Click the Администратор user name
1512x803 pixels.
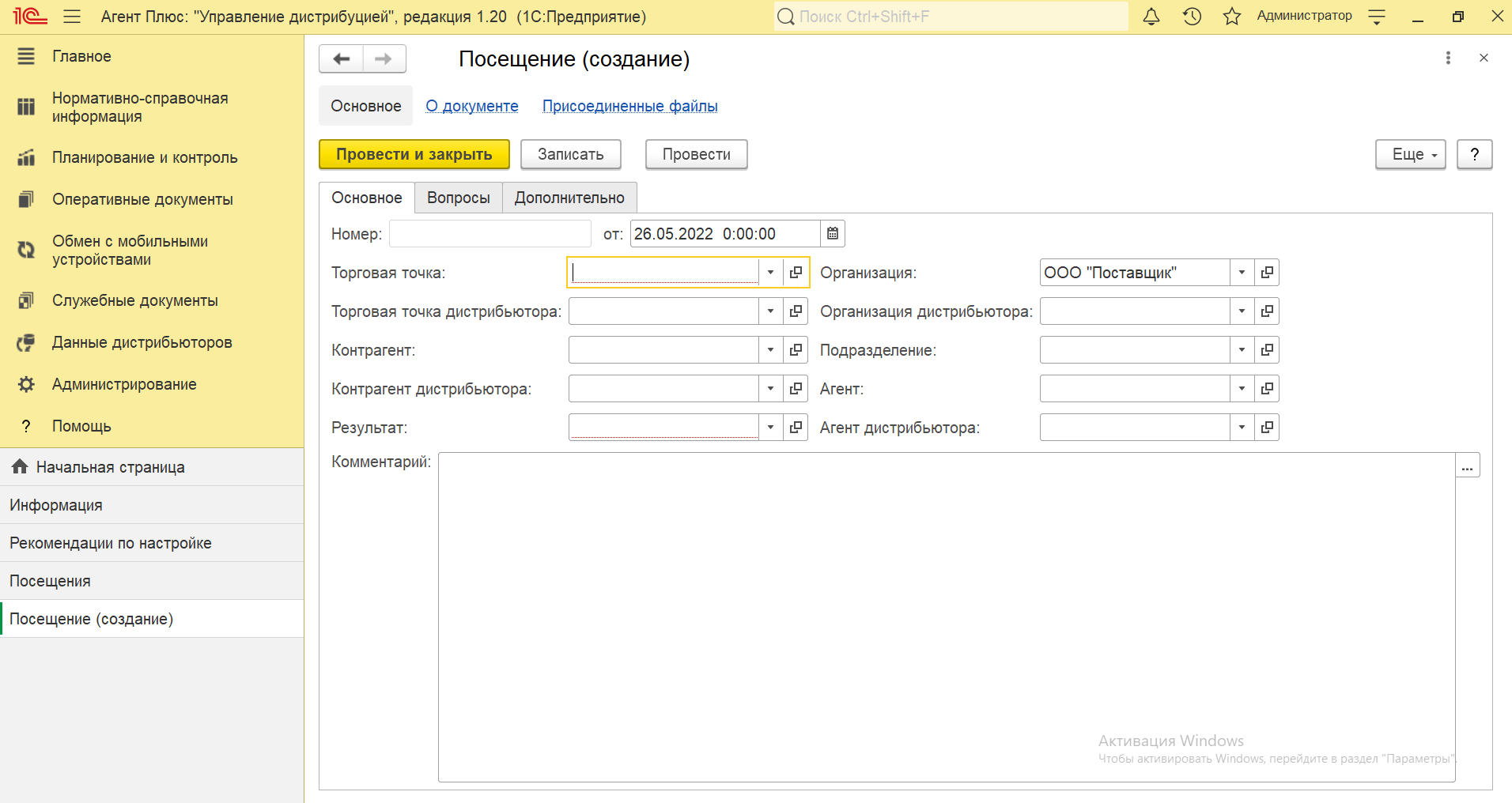tap(1304, 16)
